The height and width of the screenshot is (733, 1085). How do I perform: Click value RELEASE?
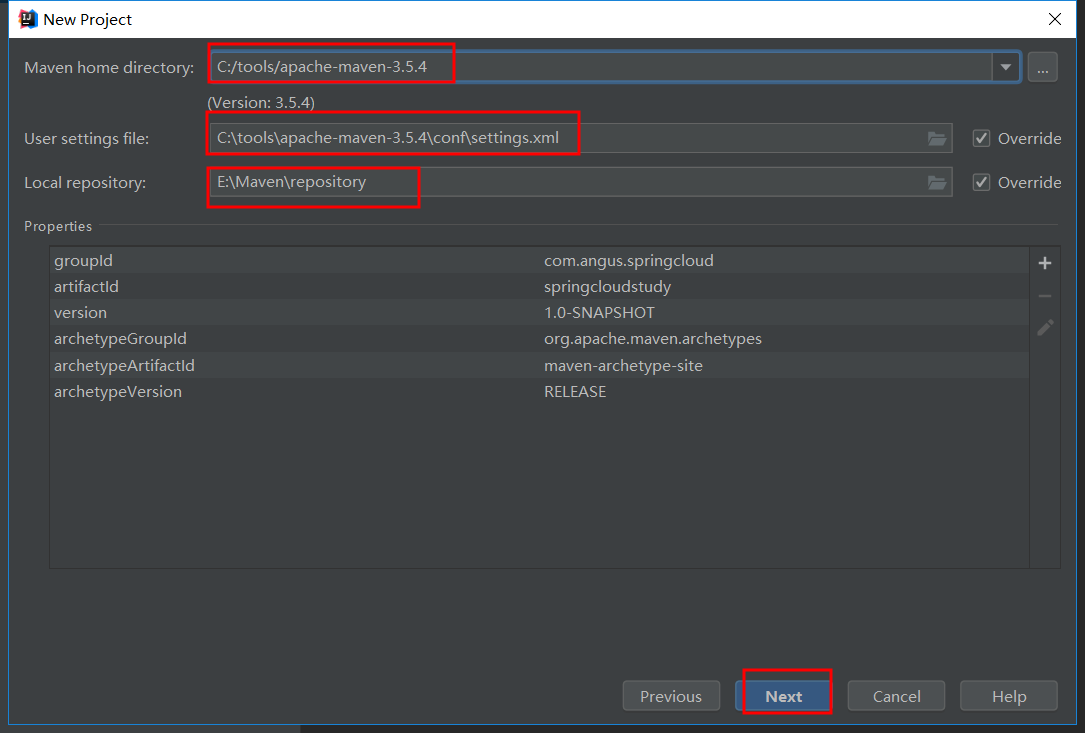(575, 392)
